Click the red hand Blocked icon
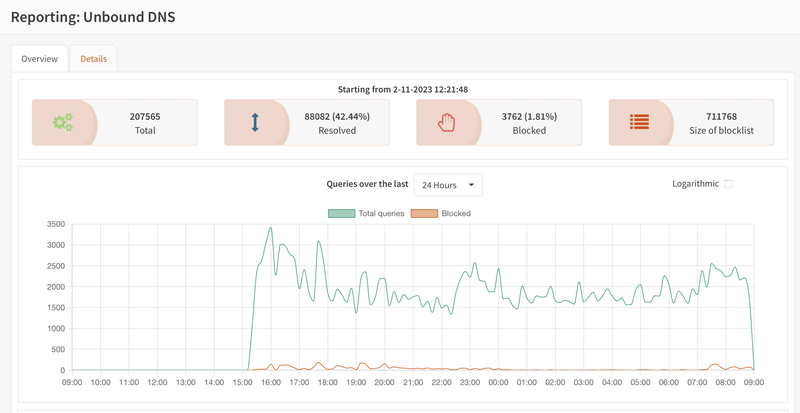 click(447, 123)
